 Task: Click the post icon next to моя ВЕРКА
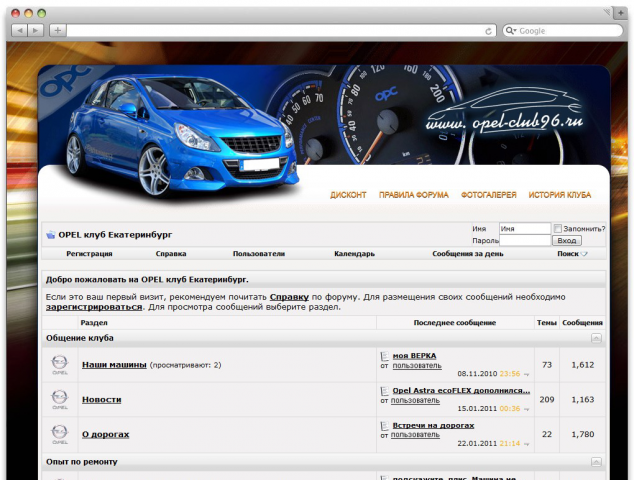click(385, 356)
